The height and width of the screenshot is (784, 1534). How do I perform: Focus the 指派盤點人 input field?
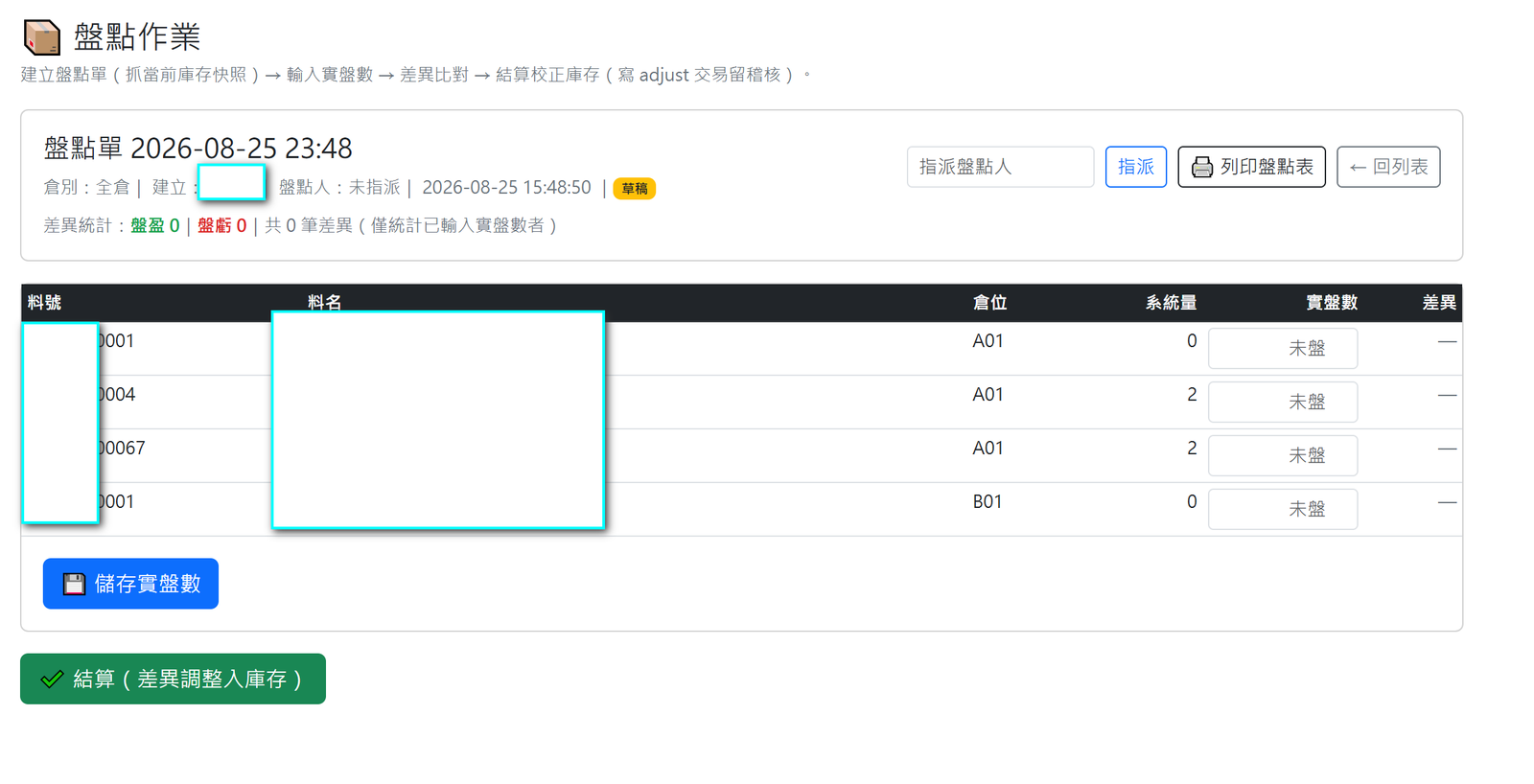(1000, 167)
